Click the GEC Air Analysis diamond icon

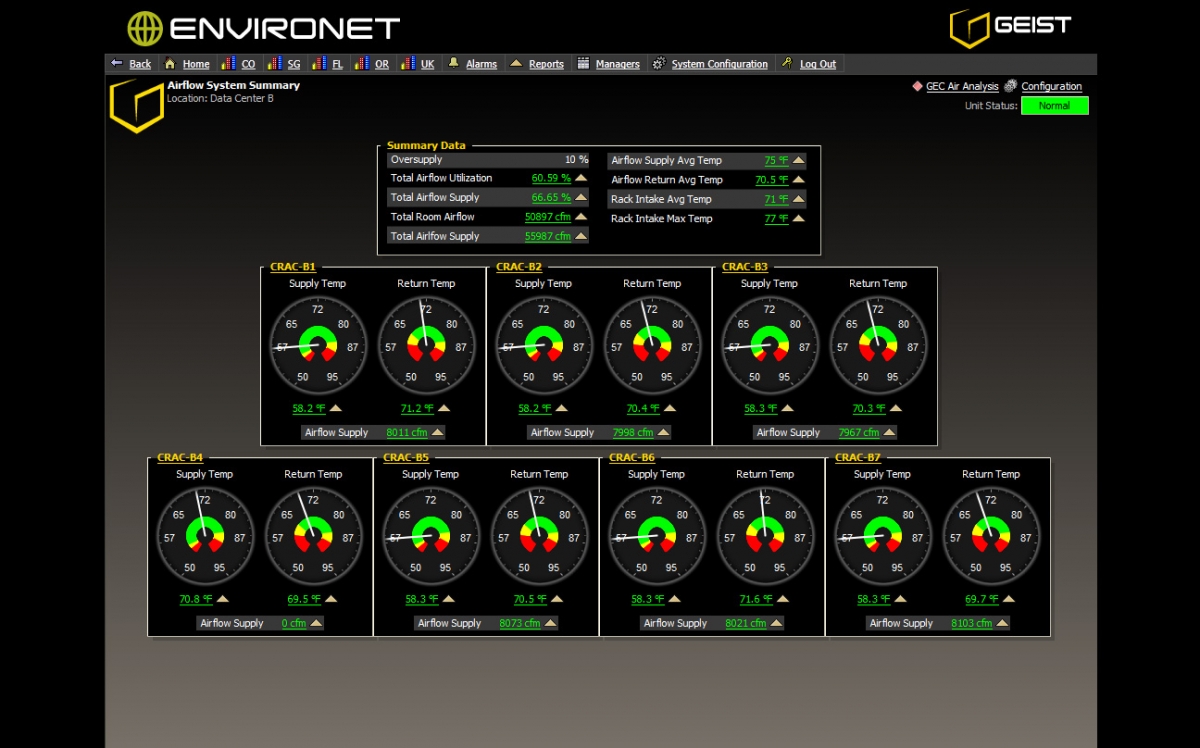tap(917, 86)
